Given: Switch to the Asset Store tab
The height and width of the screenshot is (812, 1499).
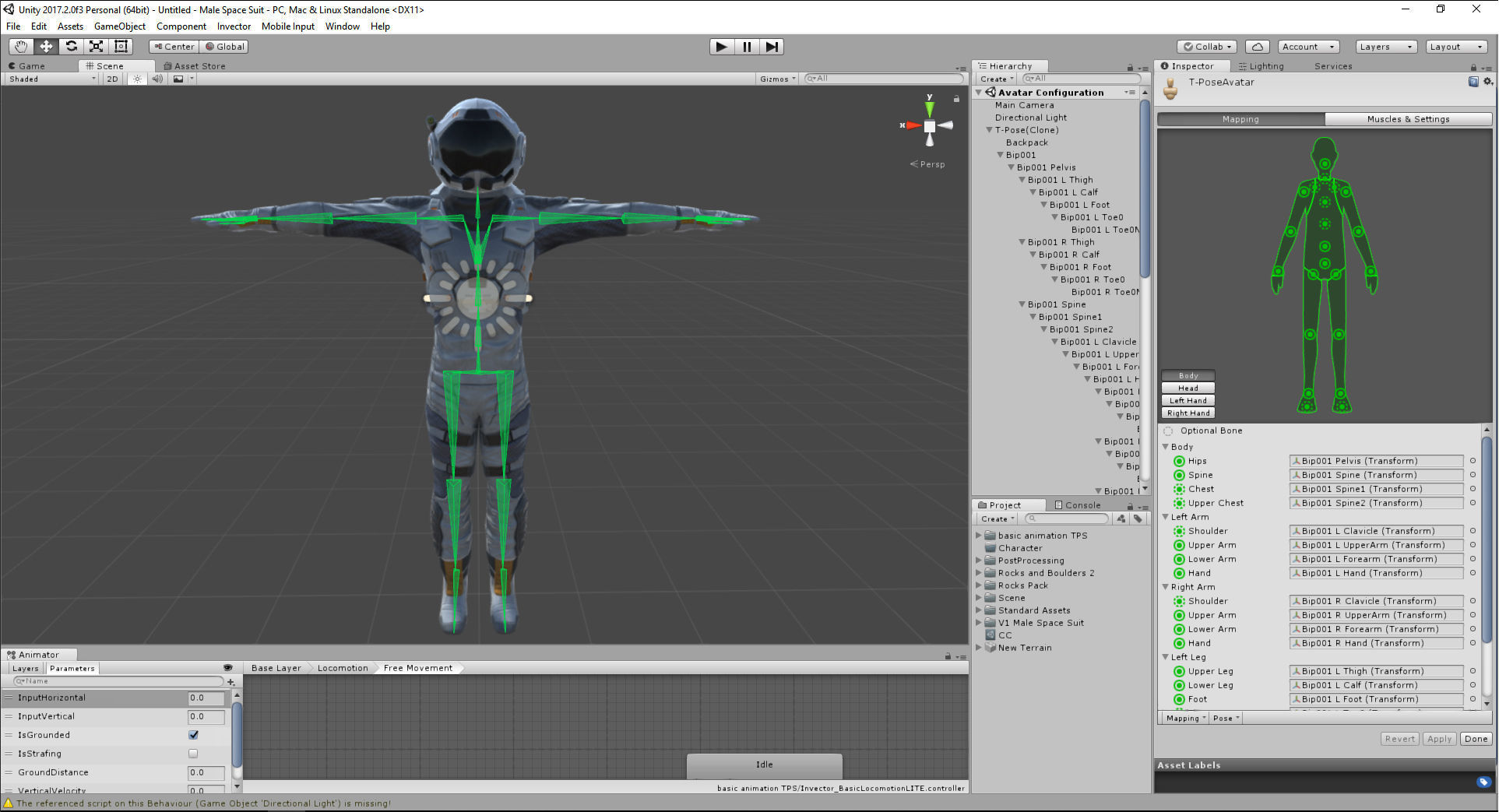Looking at the screenshot, I should tap(195, 66).
